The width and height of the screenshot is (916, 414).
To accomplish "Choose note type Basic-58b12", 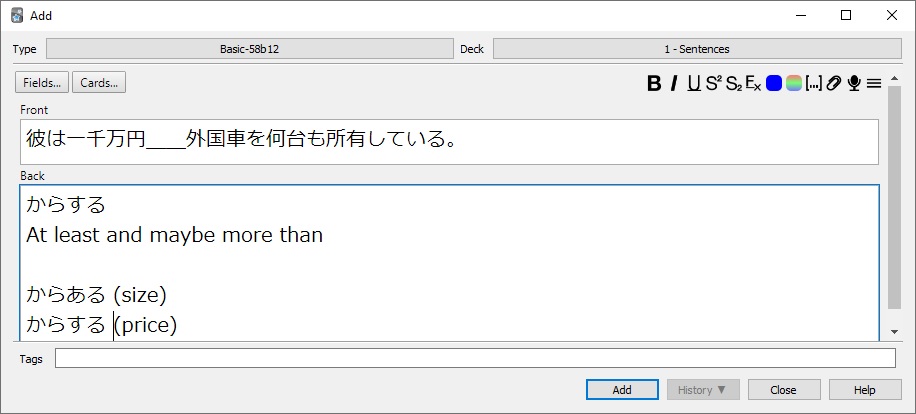I will tap(250, 49).
